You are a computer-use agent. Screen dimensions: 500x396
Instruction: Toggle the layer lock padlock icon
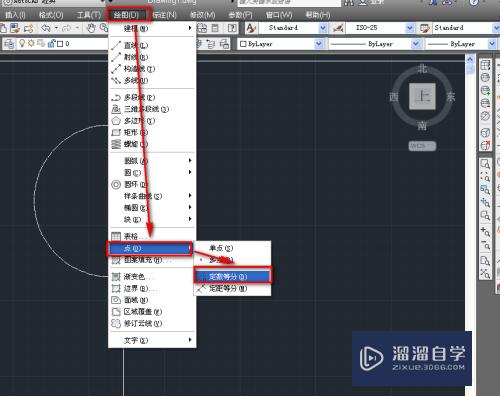(51, 43)
